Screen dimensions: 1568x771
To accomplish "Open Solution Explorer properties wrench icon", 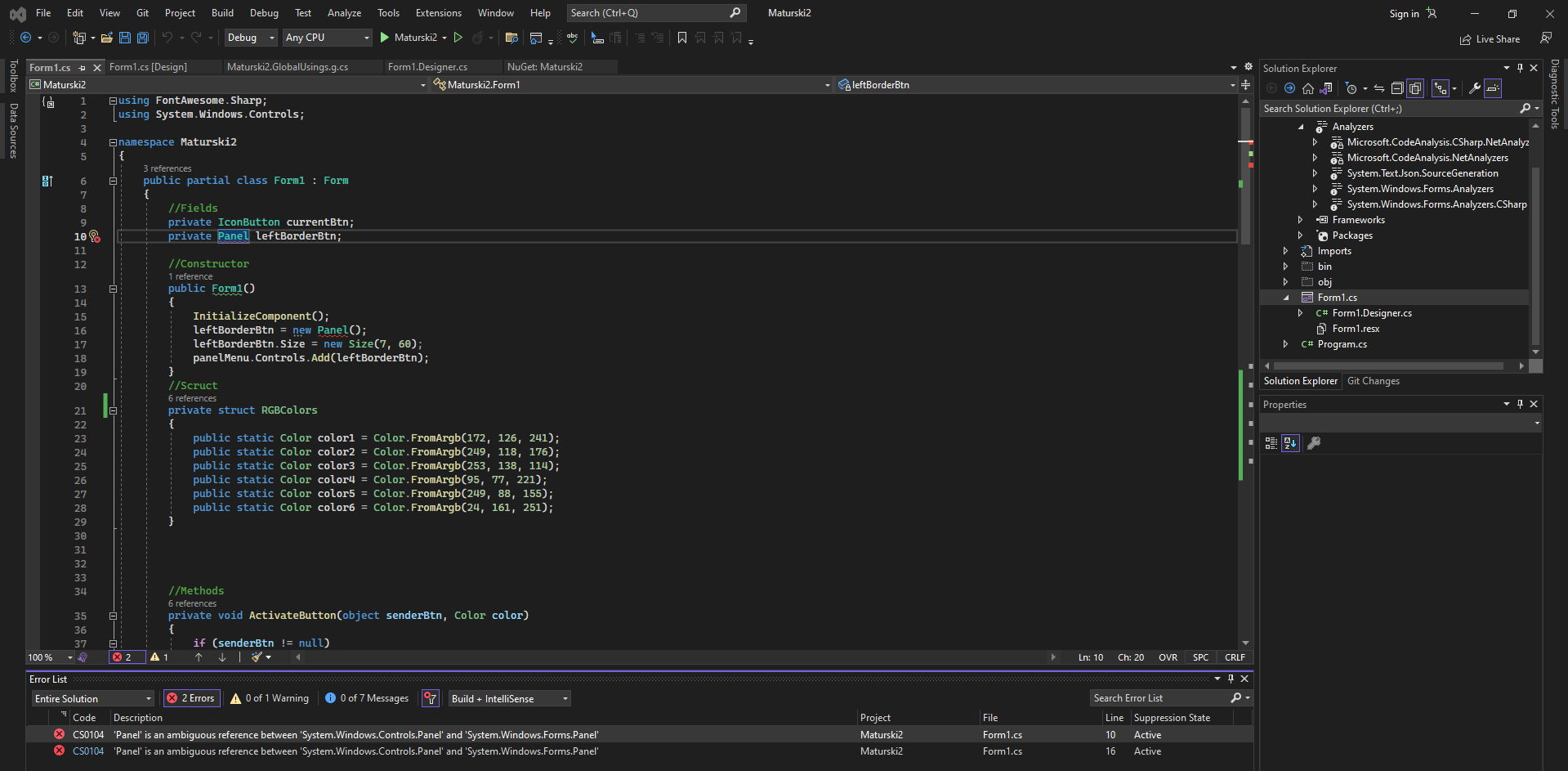I will pos(1475,88).
